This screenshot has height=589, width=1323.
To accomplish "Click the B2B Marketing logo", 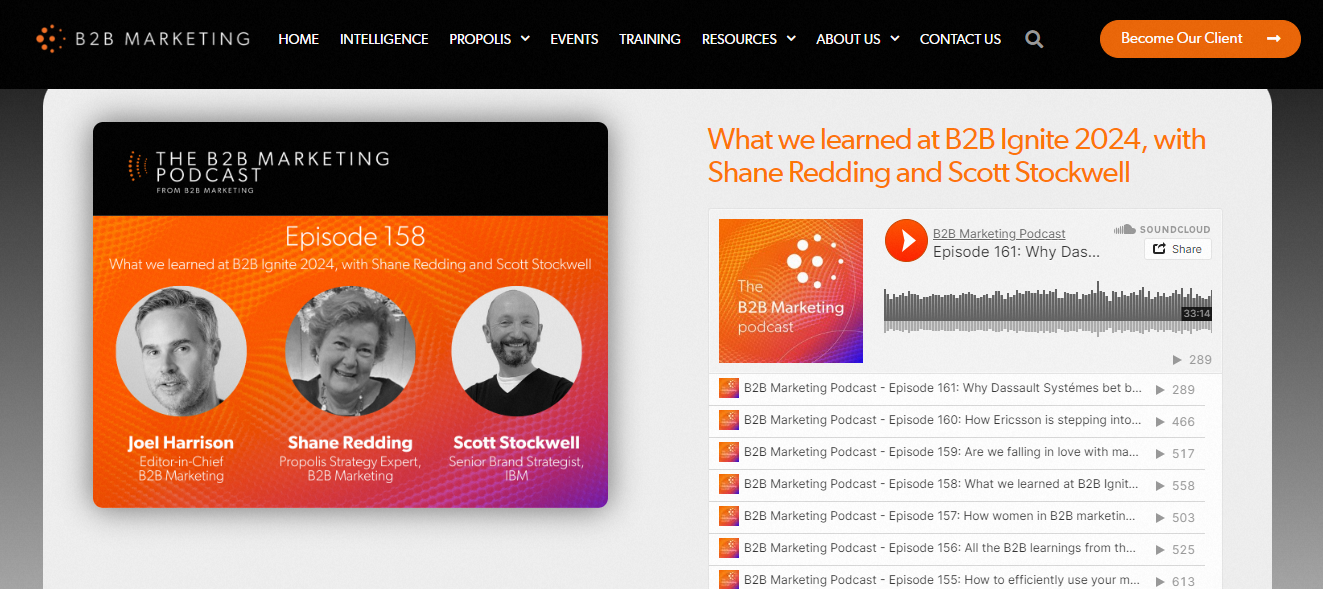I will (x=142, y=38).
